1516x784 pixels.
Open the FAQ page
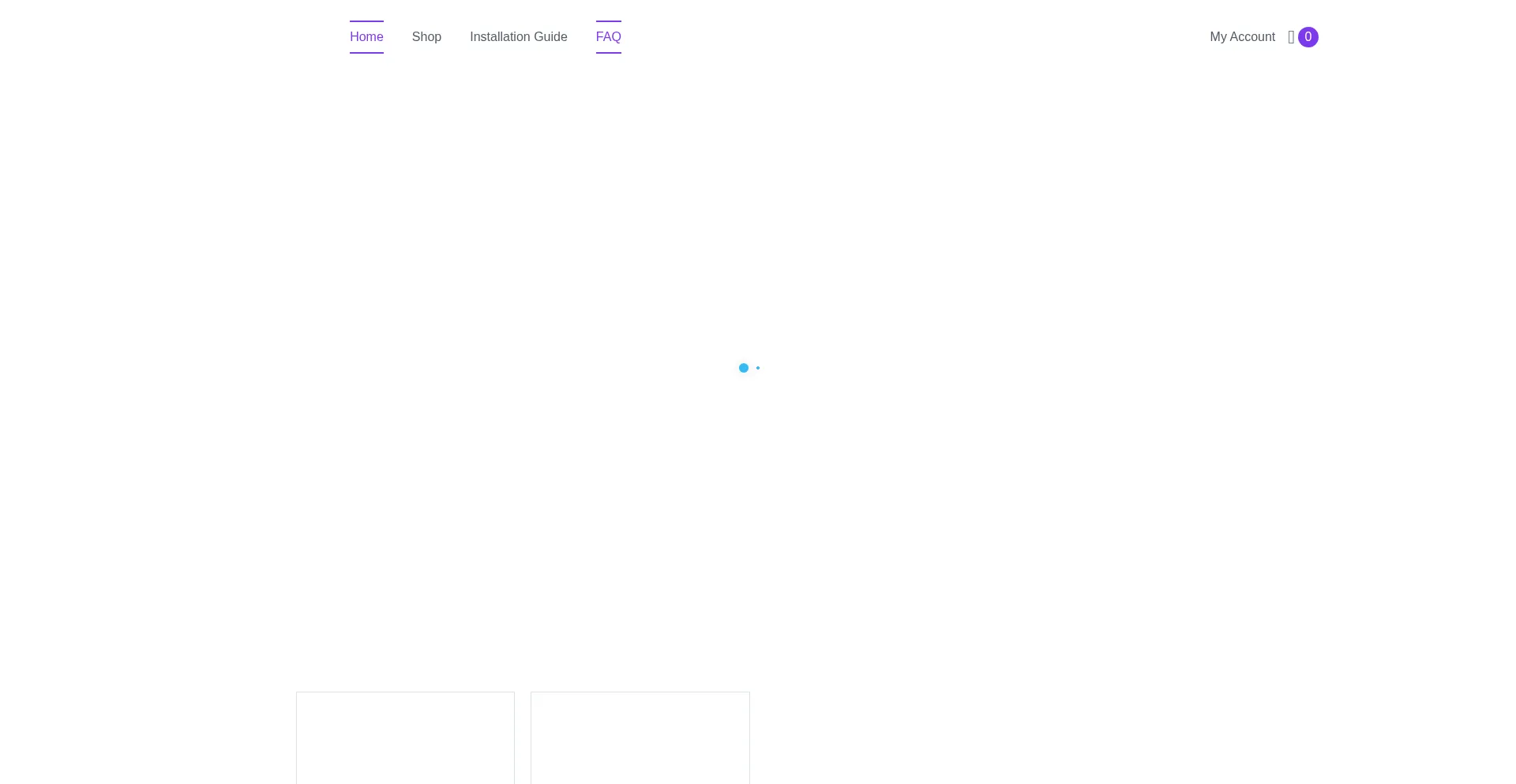tap(608, 37)
